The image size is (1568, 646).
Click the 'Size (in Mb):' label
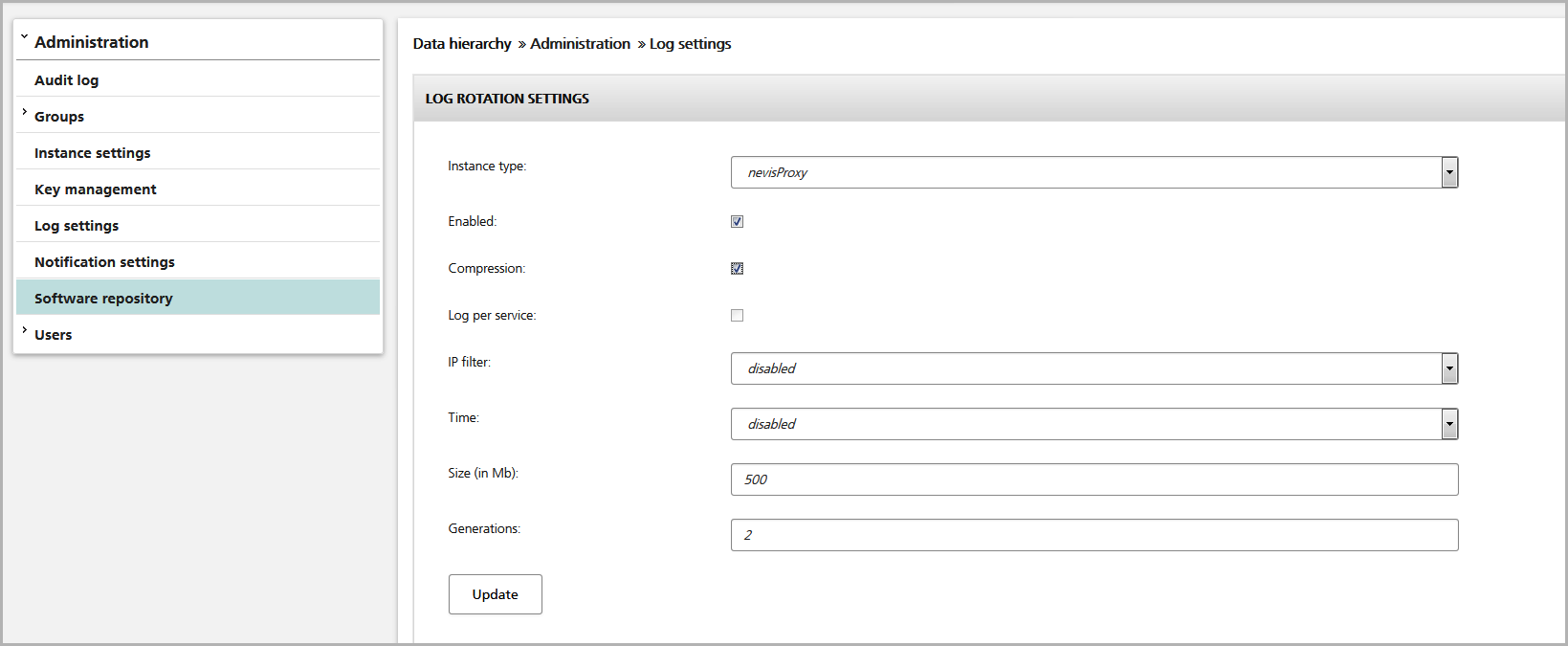pos(483,473)
